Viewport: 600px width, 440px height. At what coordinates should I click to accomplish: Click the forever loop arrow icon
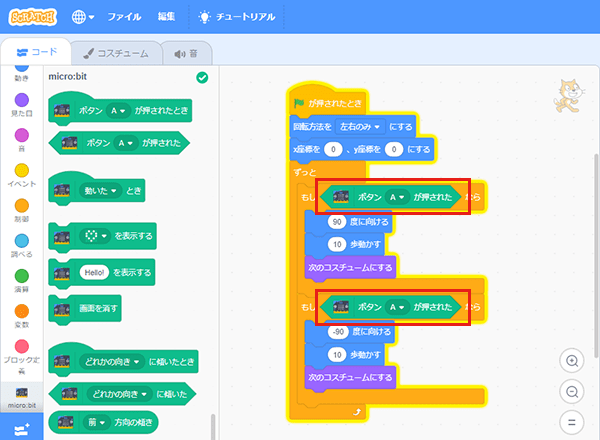tap(357, 412)
